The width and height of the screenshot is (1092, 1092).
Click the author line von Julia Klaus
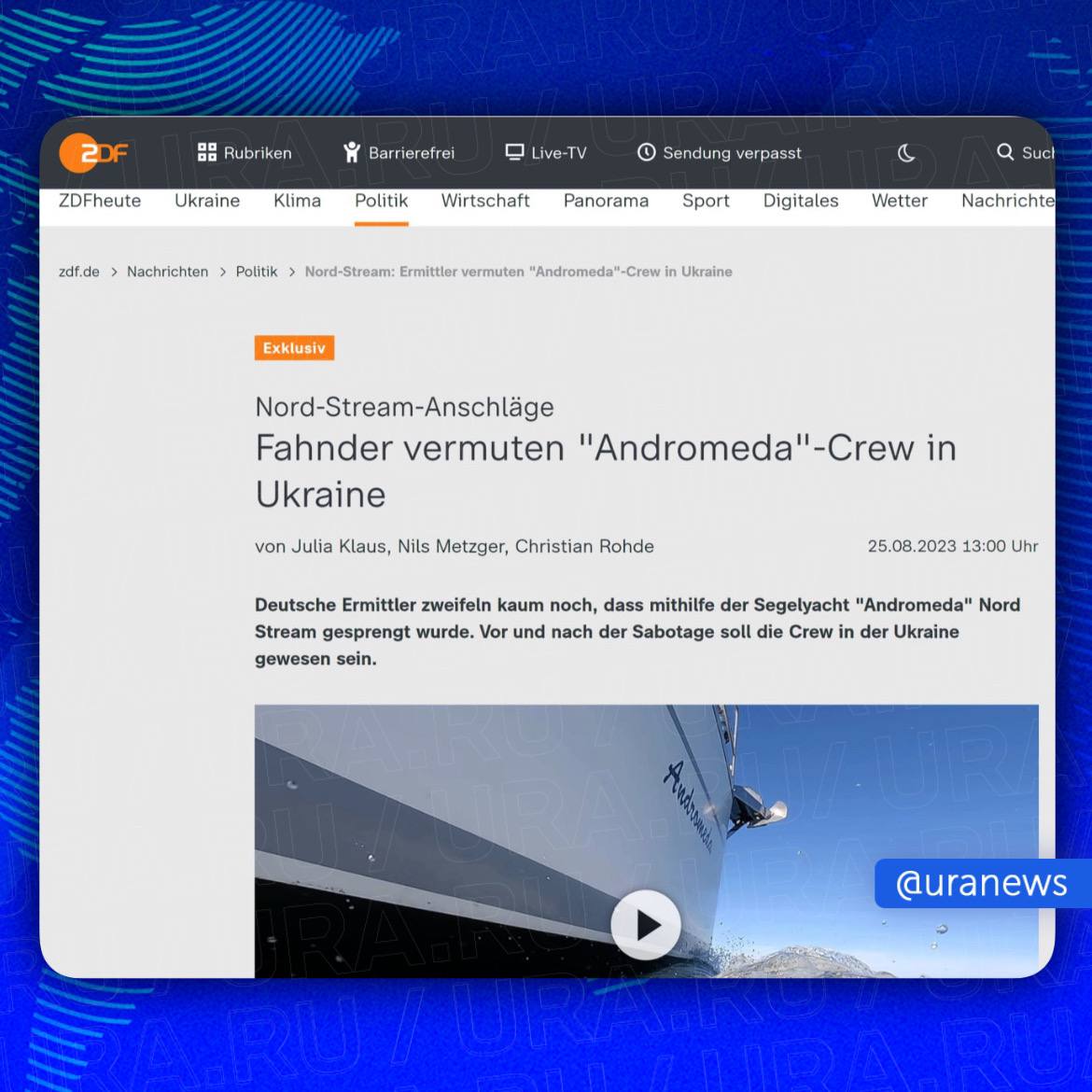tap(455, 547)
